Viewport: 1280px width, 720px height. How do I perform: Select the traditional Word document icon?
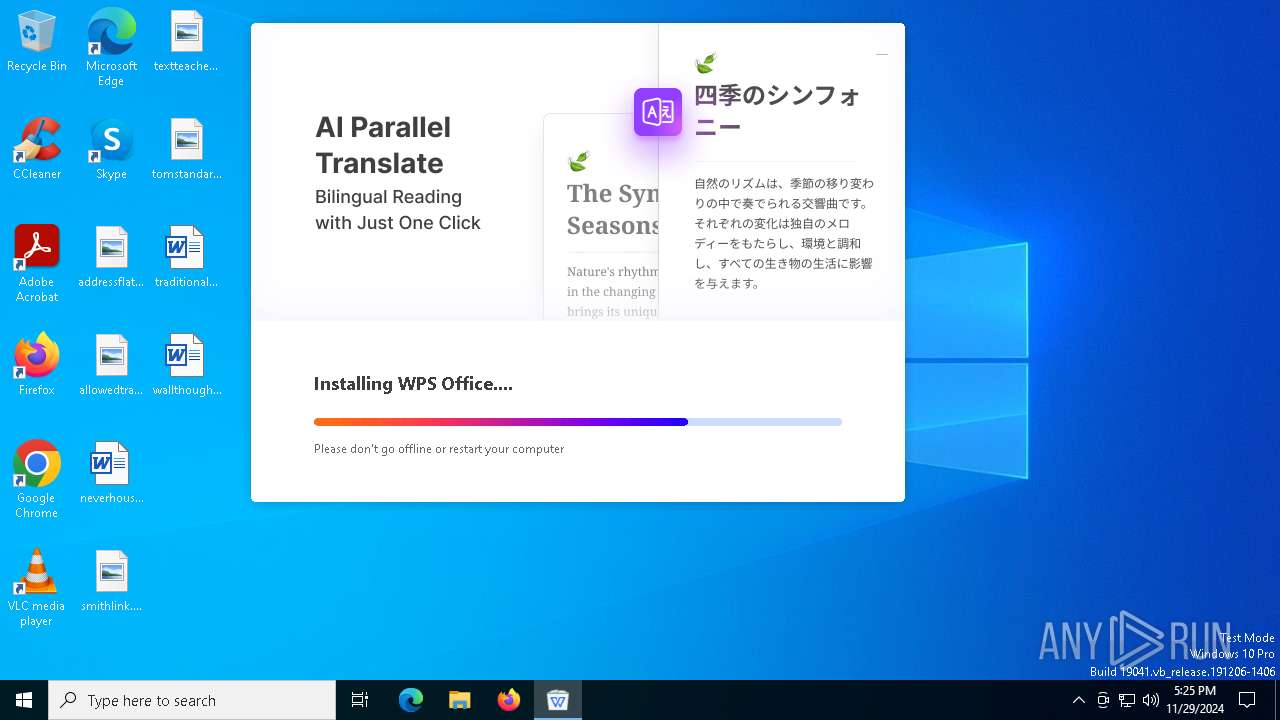pyautogui.click(x=186, y=257)
